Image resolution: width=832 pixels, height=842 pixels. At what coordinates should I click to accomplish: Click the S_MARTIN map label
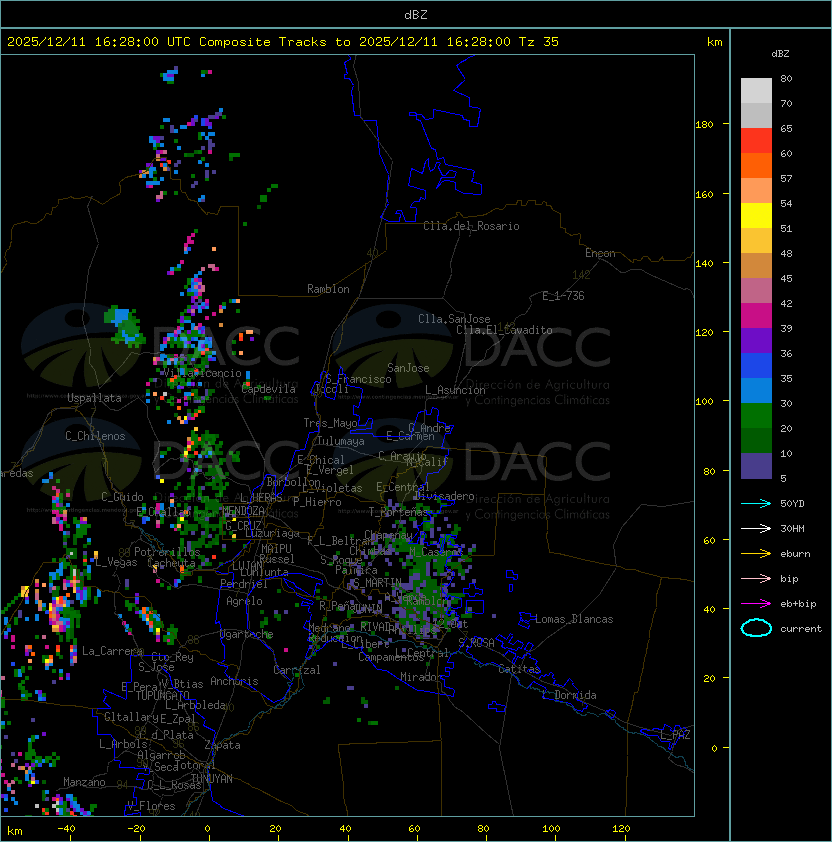(377, 582)
